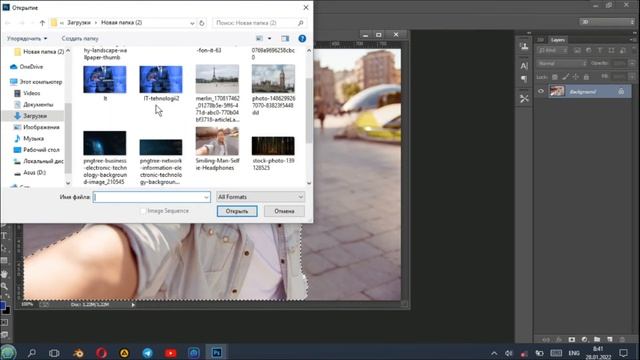
Task: Toggle lock image pixels brush icon
Action: pyautogui.click(x=565, y=77)
